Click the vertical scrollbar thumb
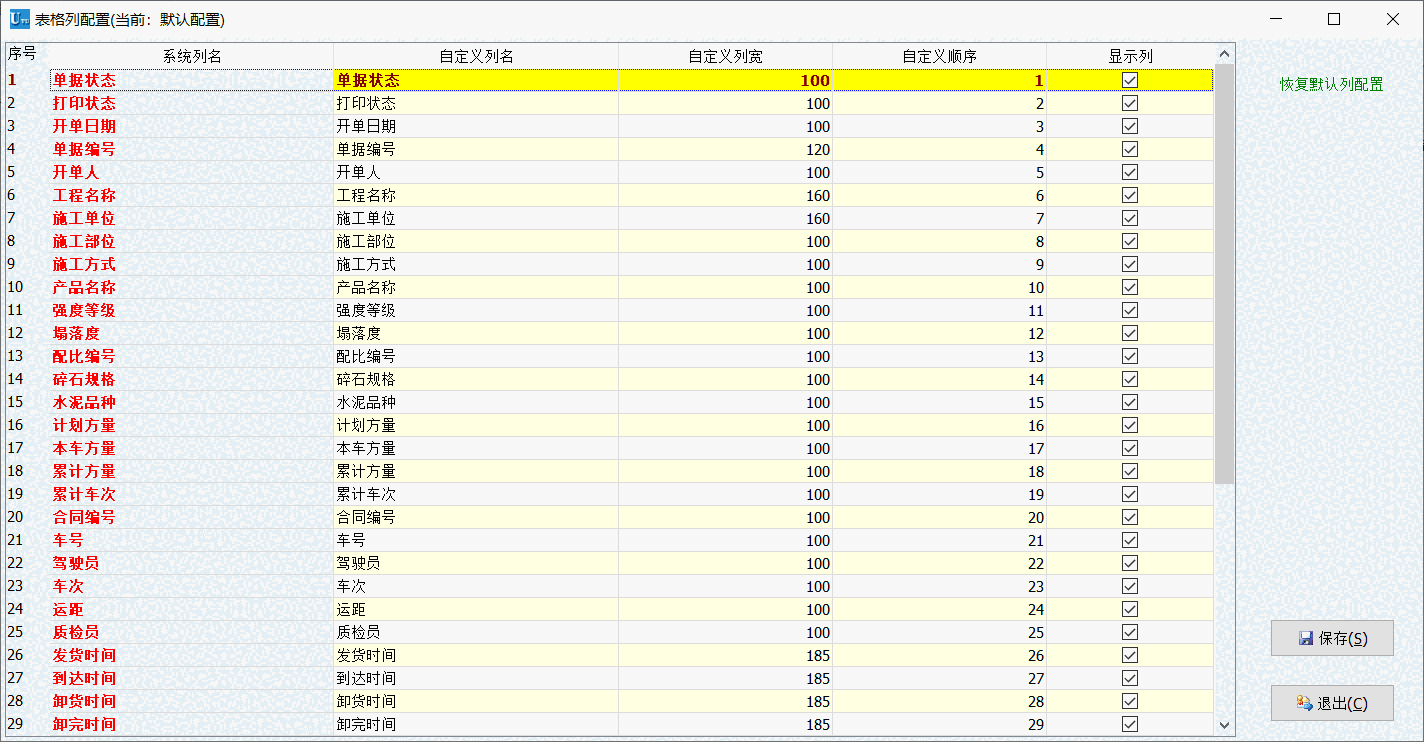 (1225, 275)
